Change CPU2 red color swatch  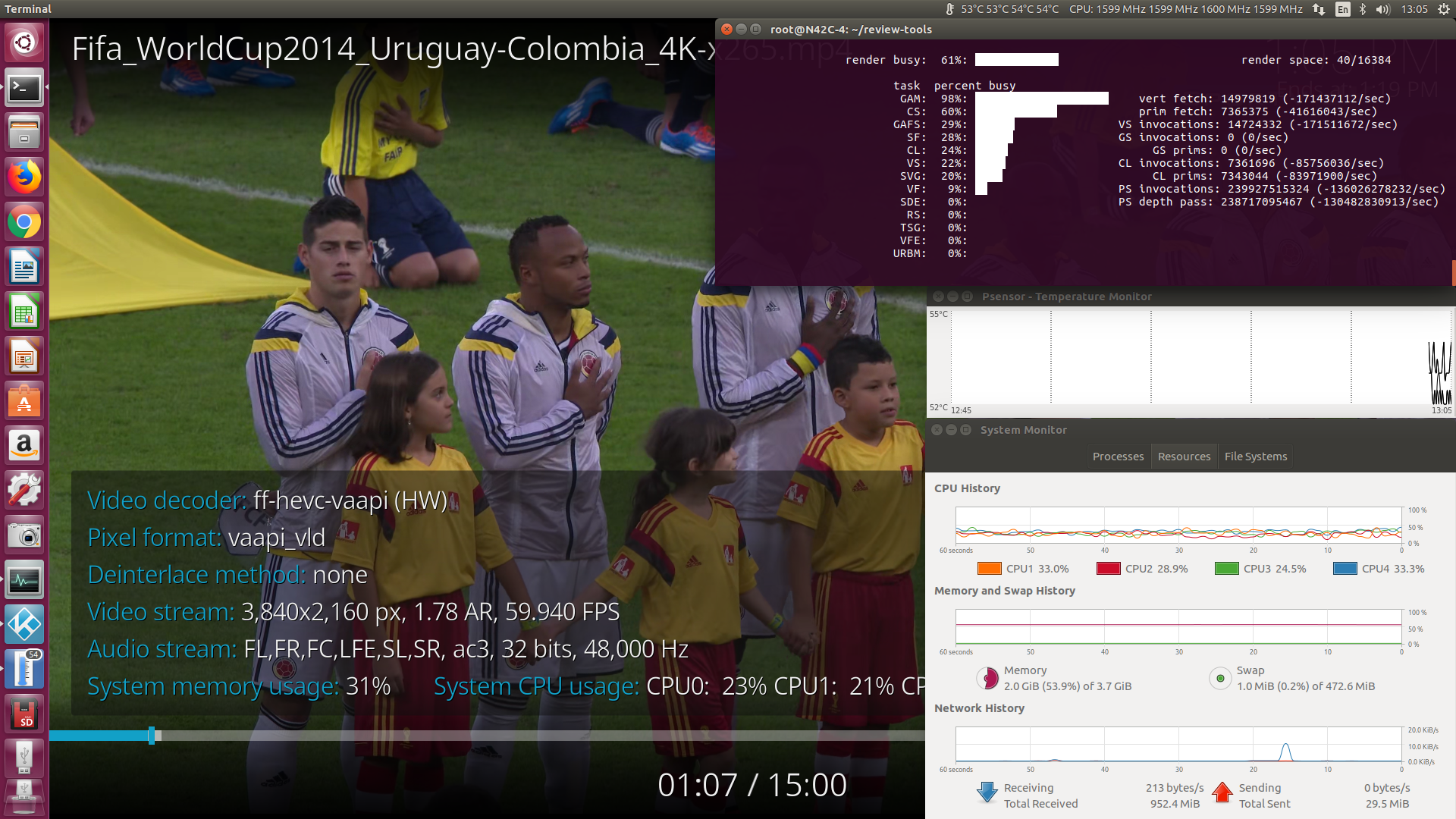coord(1108,569)
